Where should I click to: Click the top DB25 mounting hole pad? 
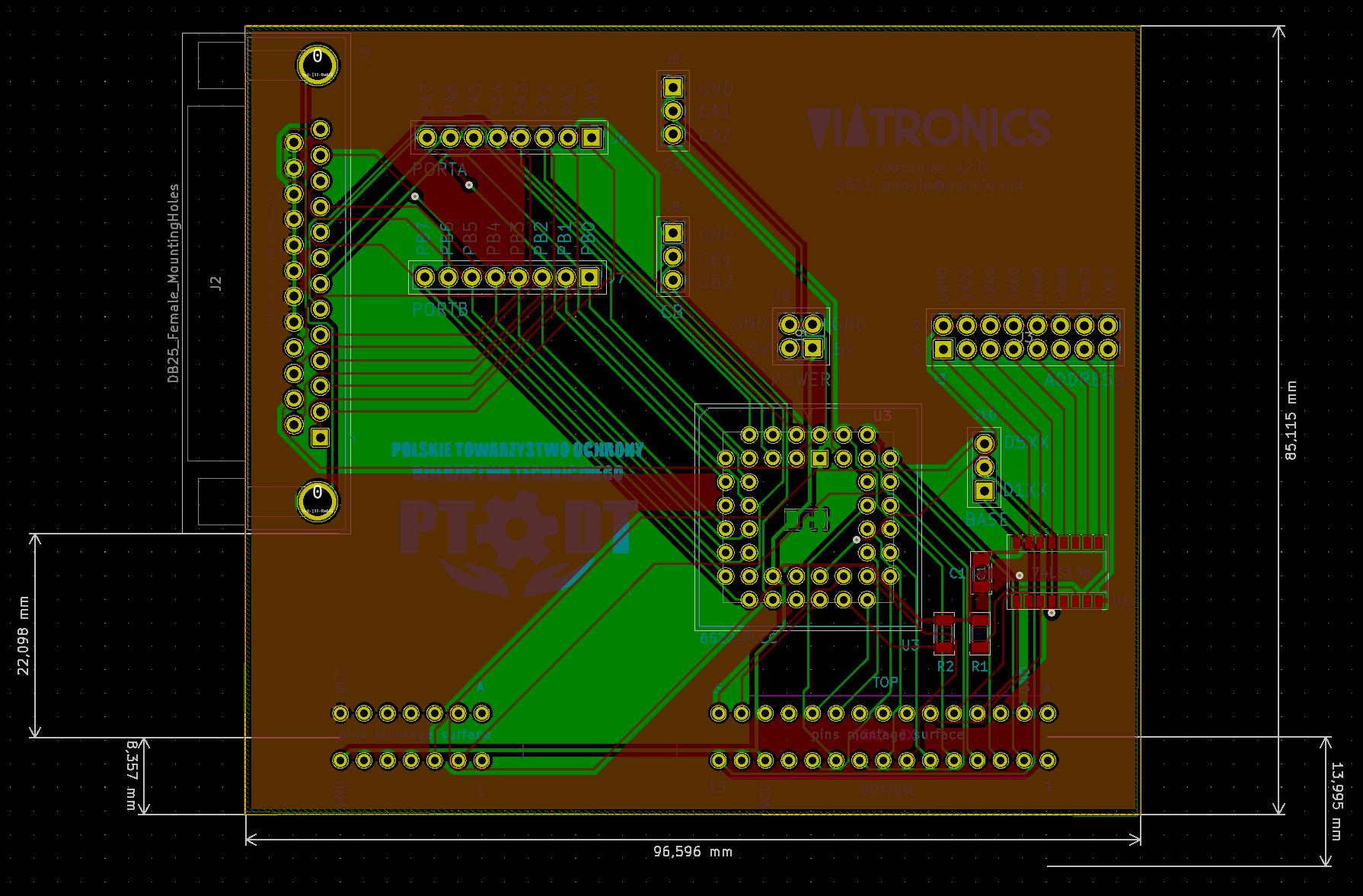click(318, 64)
